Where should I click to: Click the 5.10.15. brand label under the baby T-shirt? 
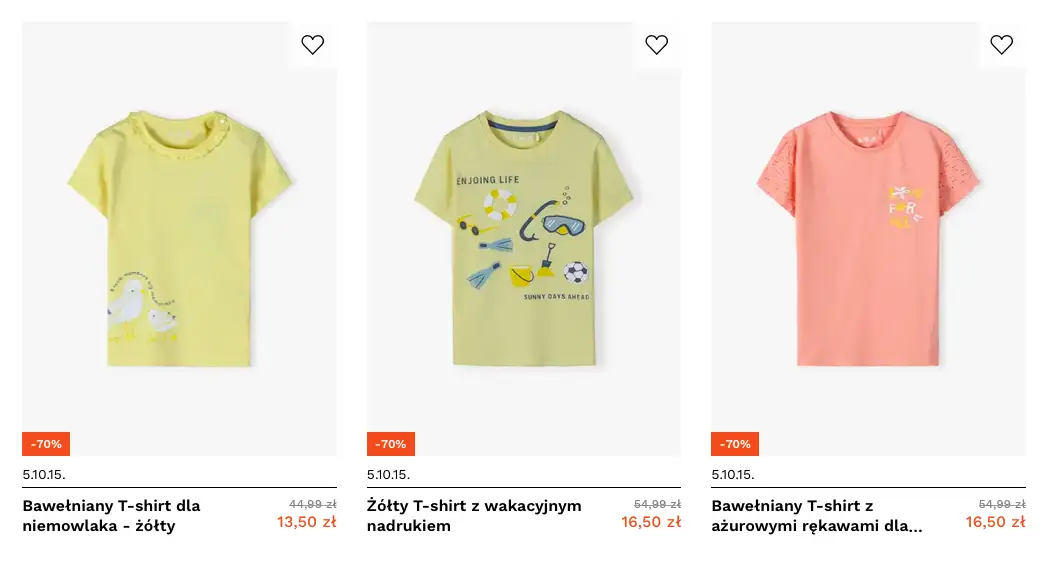click(44, 474)
